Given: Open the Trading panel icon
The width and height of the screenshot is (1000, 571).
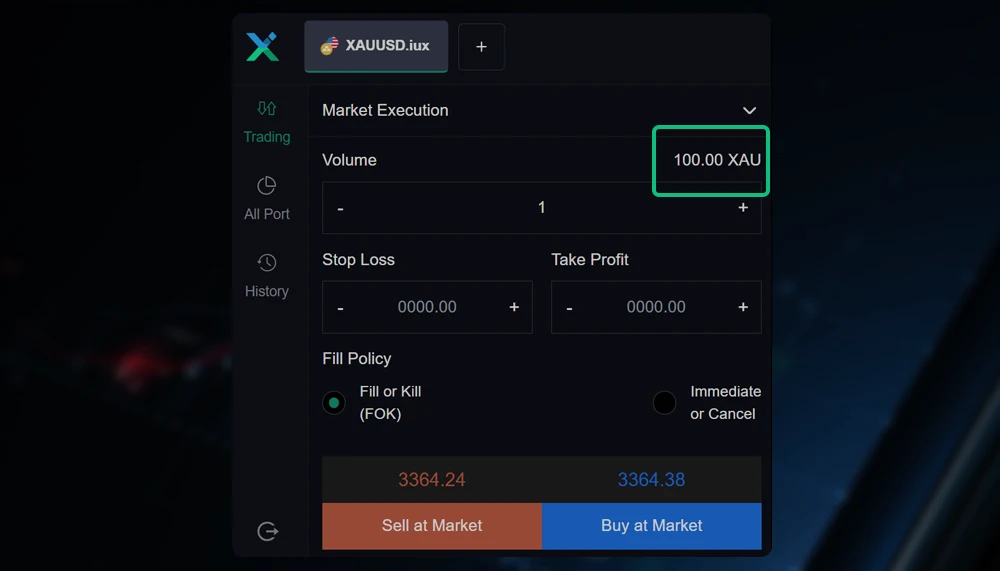Looking at the screenshot, I should 267,109.
